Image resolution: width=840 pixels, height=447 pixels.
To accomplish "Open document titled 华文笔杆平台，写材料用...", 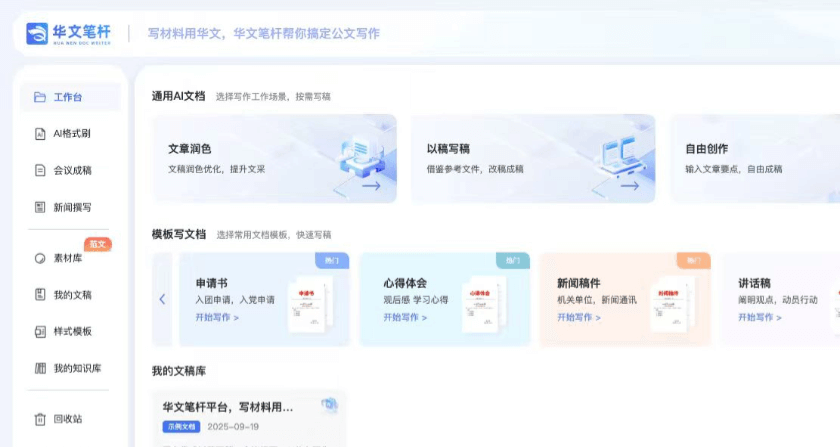I will 228,407.
